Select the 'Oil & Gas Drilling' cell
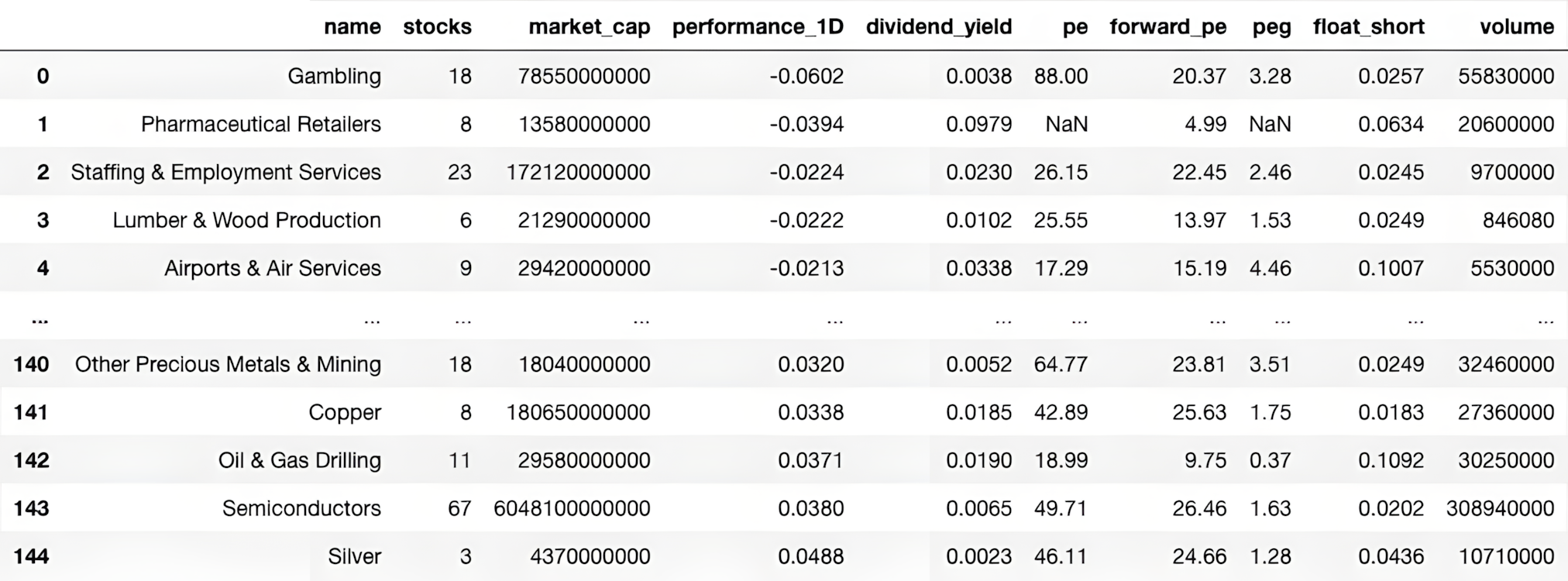Viewport: 1568px width, 581px height. tap(300, 460)
